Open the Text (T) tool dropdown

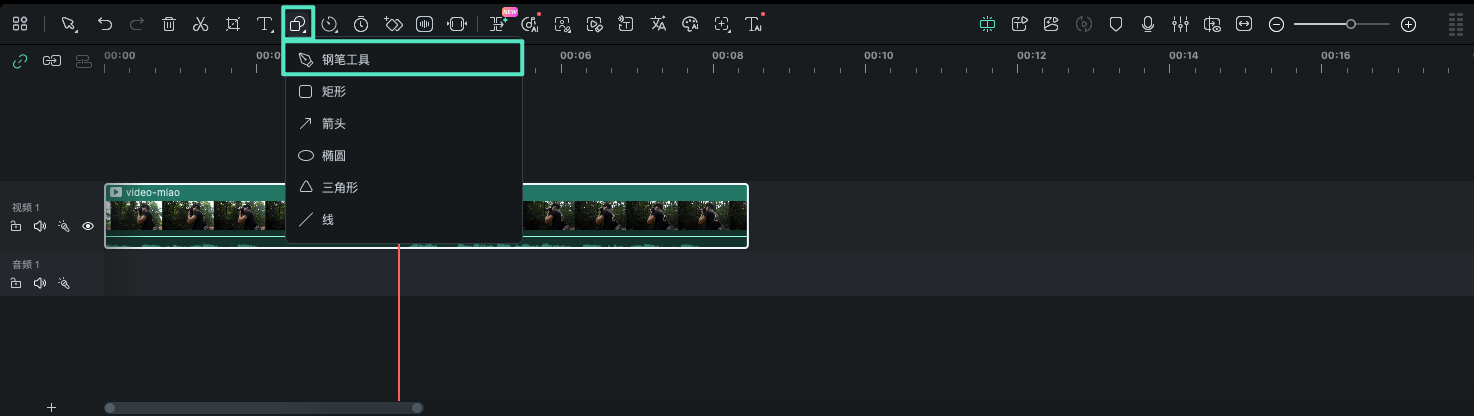pos(265,24)
